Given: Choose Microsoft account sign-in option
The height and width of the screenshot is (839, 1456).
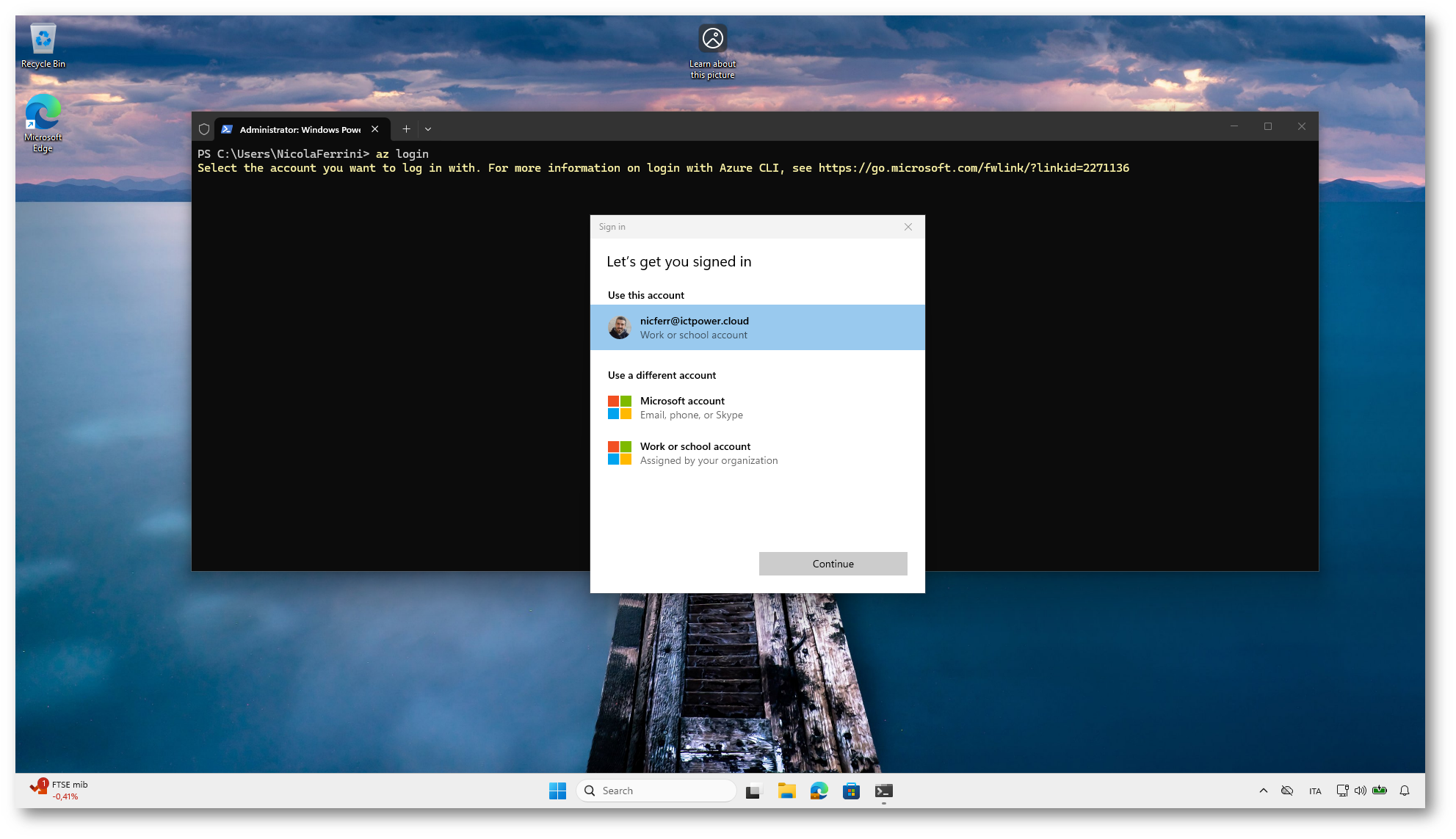Looking at the screenshot, I should tap(682, 407).
